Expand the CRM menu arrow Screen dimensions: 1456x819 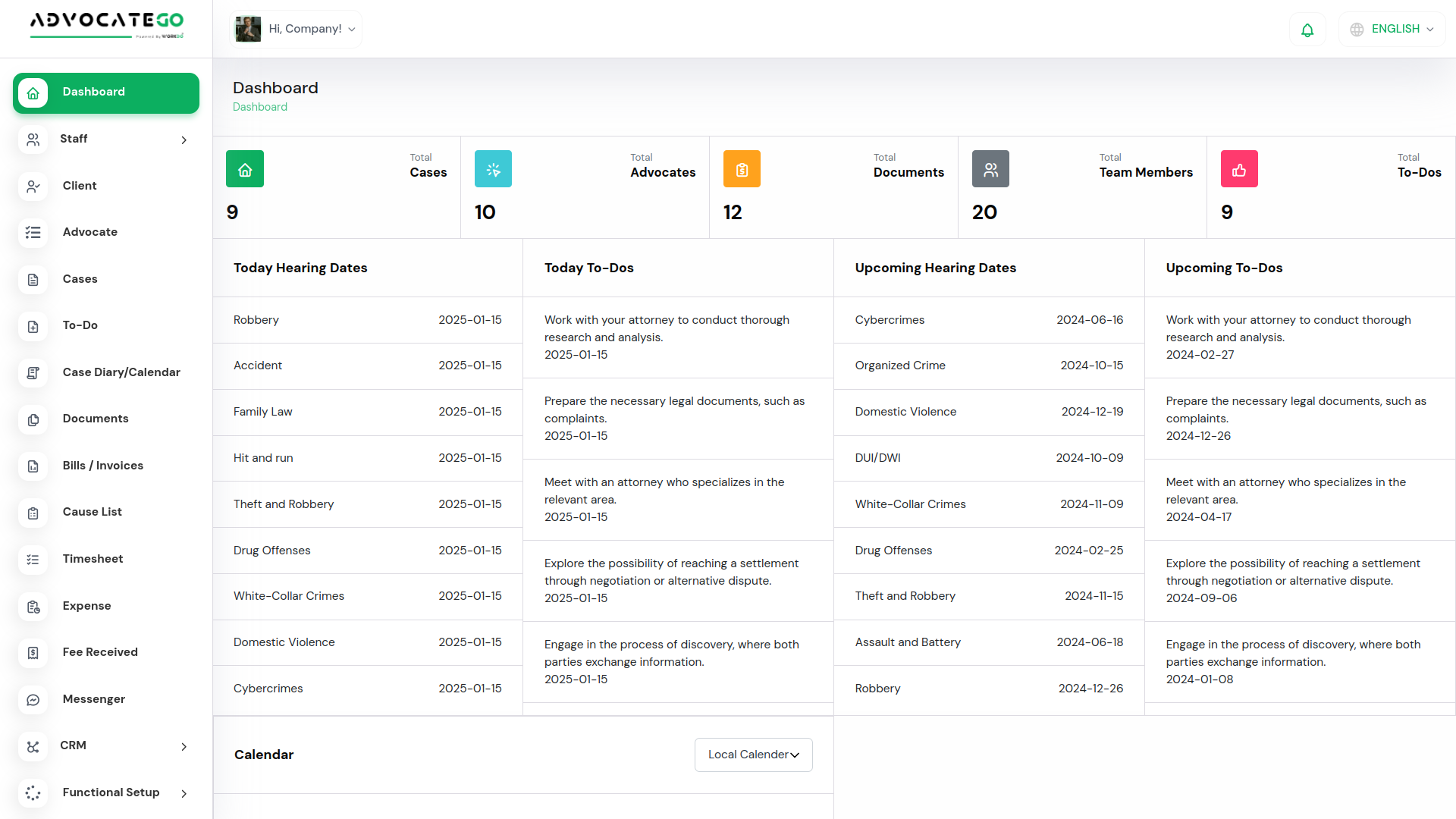coord(184,747)
